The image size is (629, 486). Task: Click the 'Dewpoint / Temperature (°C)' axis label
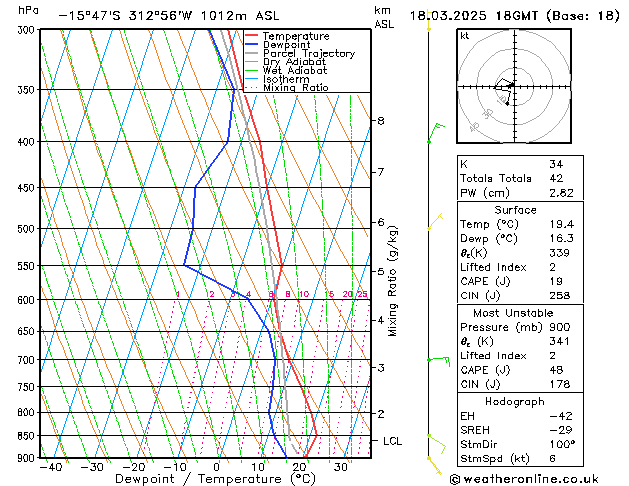click(x=215, y=479)
